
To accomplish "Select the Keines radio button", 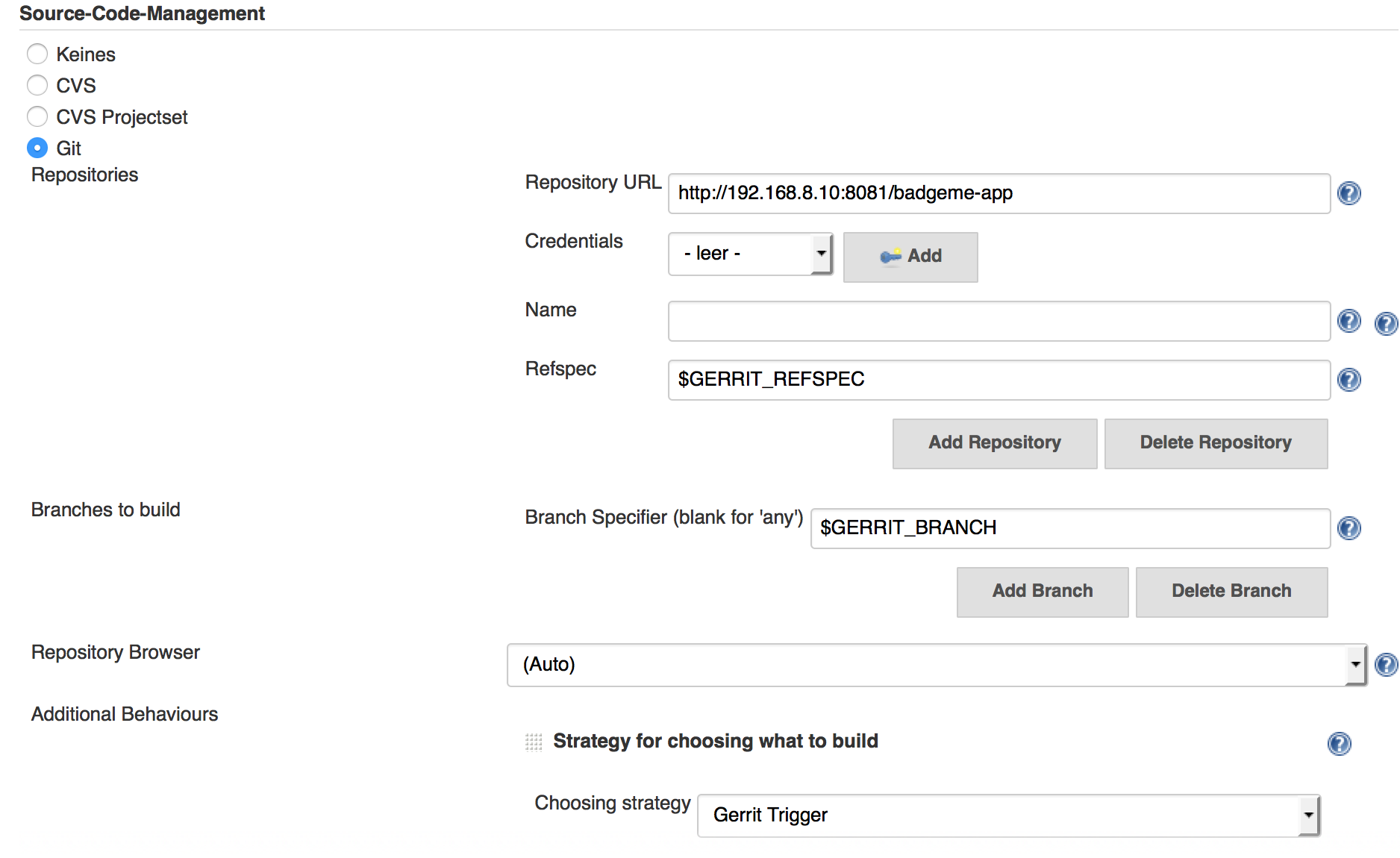I will coord(37,54).
